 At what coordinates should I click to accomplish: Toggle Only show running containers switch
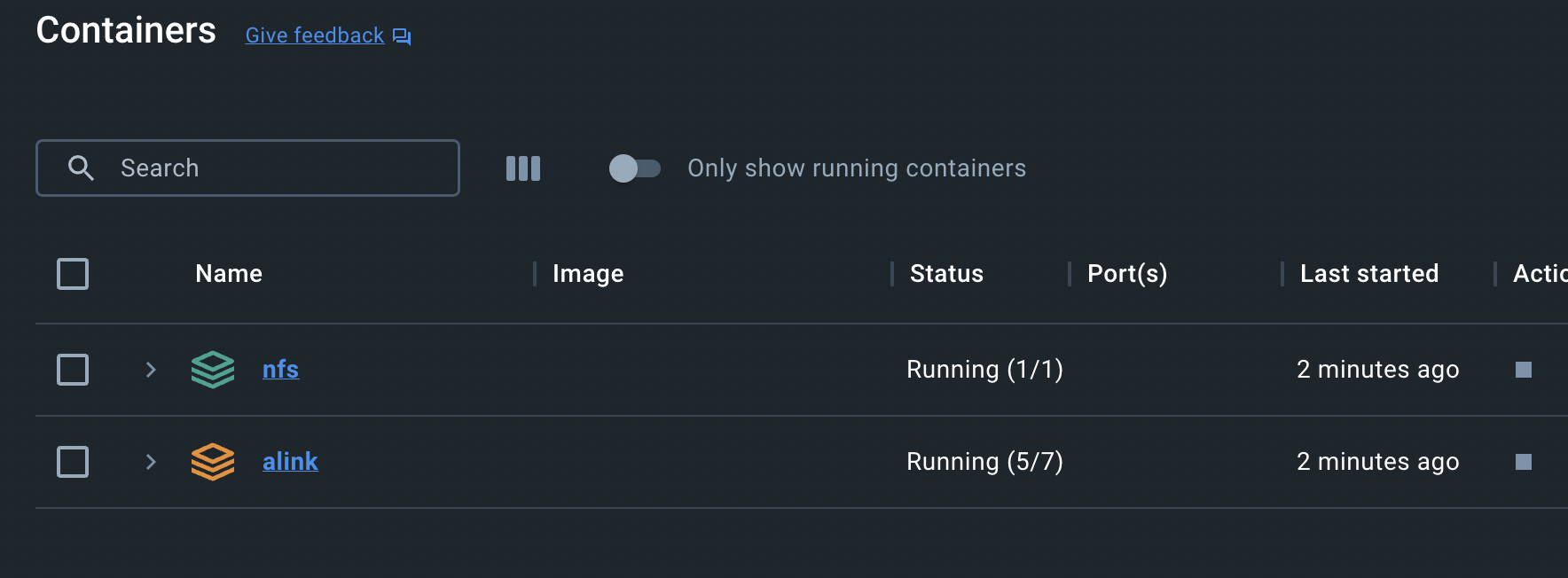click(634, 168)
